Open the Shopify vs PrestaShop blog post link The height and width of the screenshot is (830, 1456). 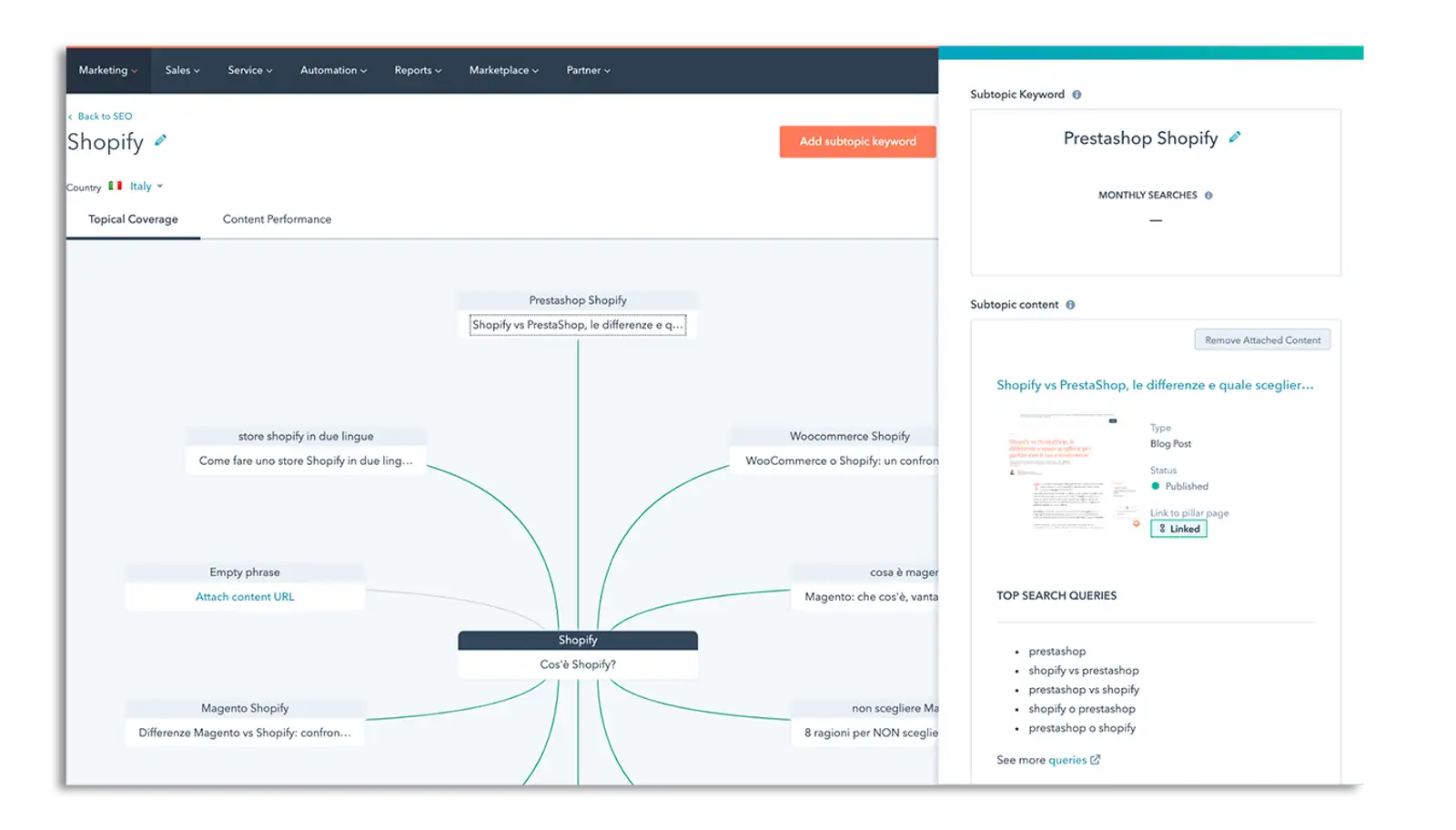tap(1155, 385)
